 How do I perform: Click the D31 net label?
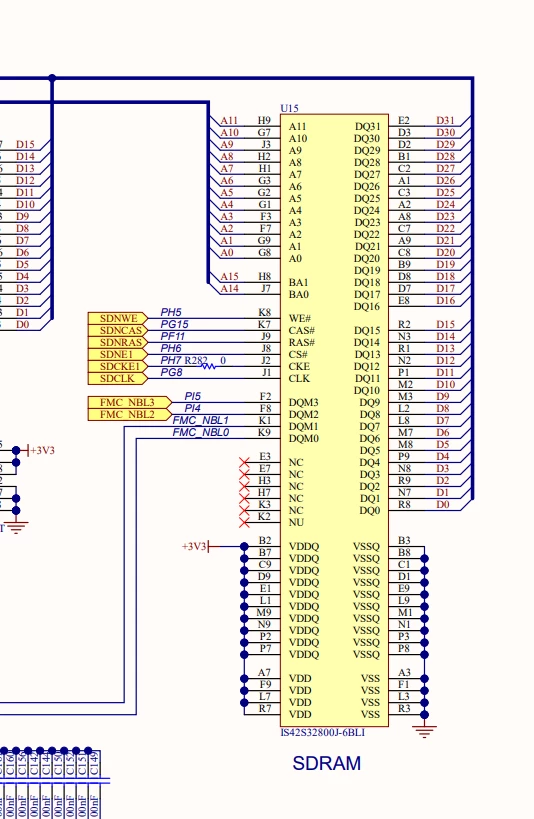click(445, 120)
